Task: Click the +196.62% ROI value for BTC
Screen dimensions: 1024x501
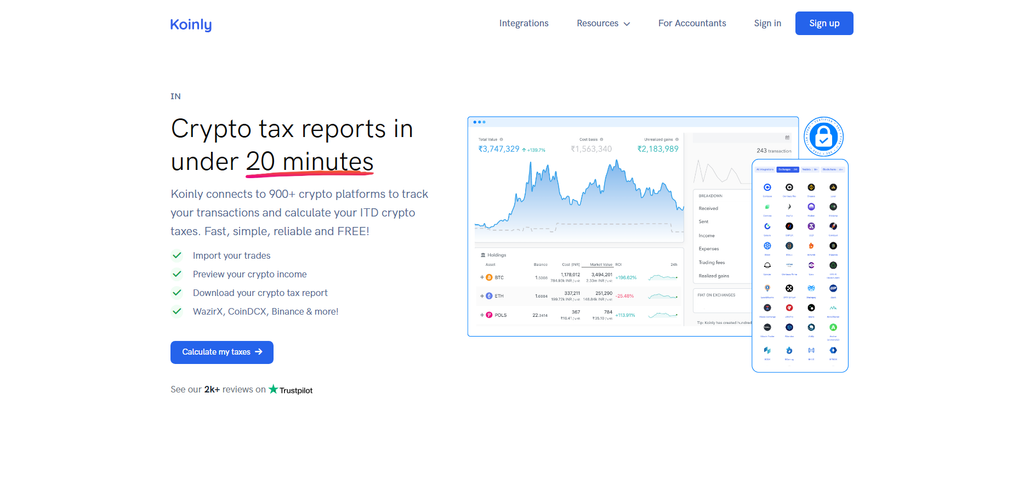Action: [x=625, y=278]
